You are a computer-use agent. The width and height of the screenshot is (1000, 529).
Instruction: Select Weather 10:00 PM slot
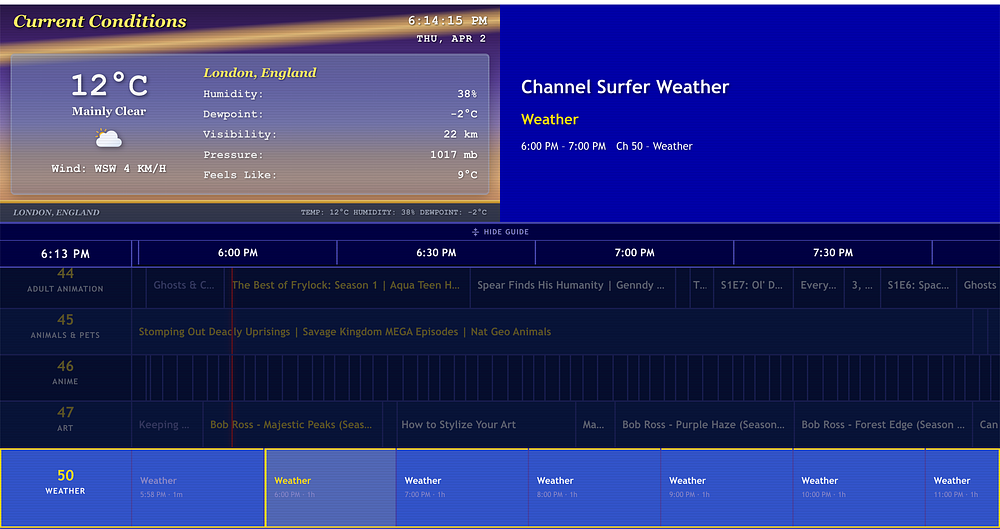[859, 487]
